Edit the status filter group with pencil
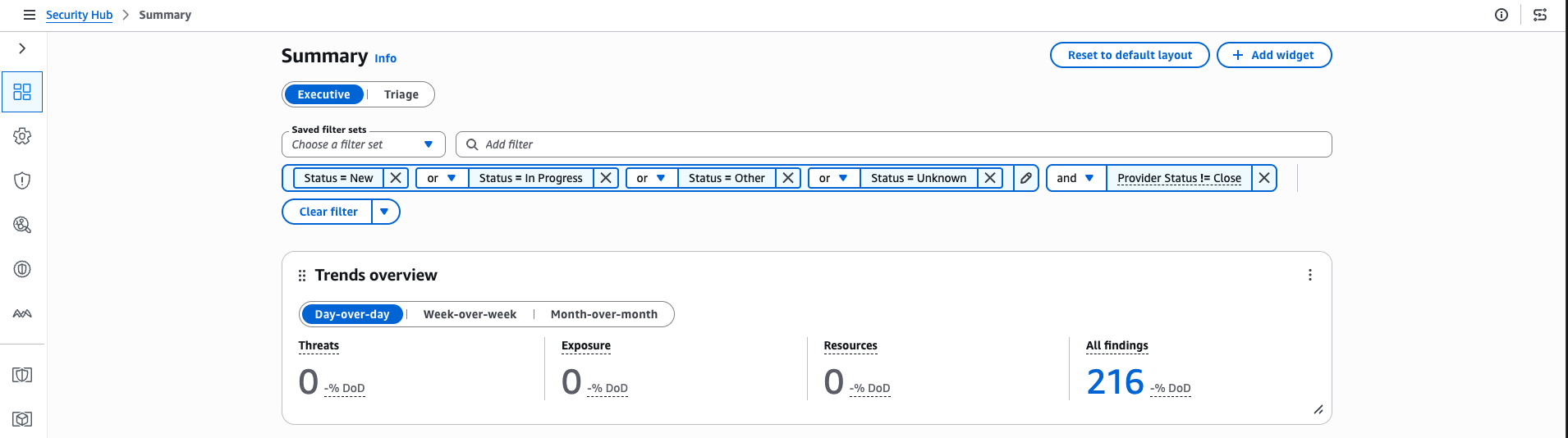 pos(1026,178)
